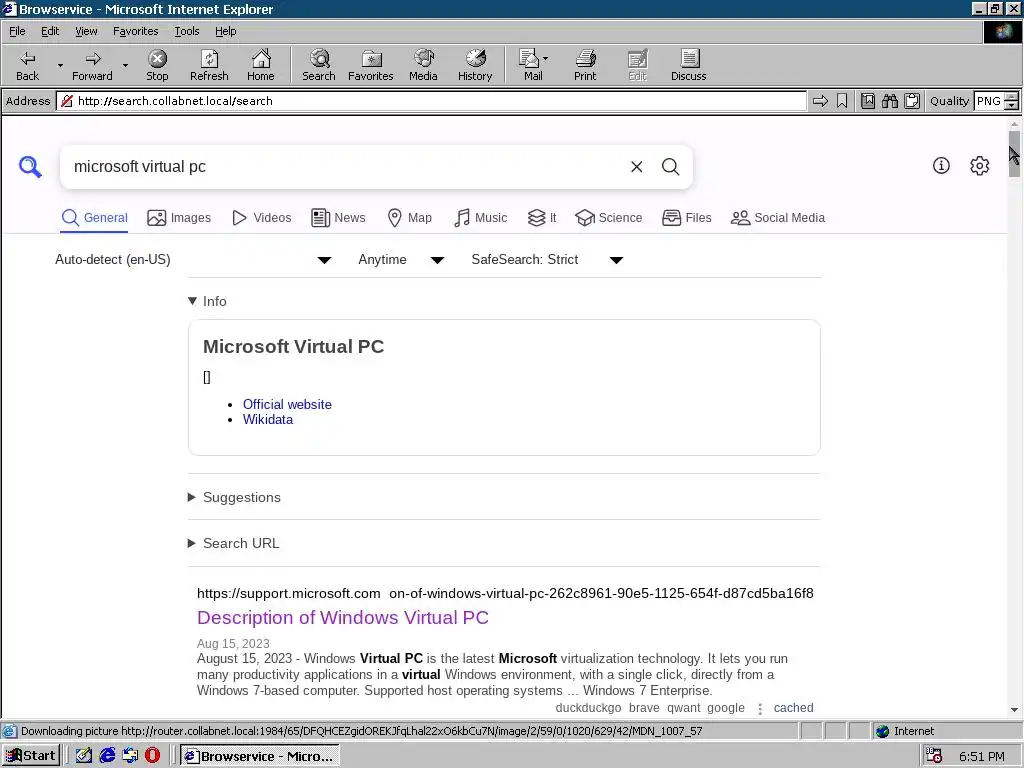Open search preferences gear icon
The width and height of the screenshot is (1024, 768).
pos(980,165)
